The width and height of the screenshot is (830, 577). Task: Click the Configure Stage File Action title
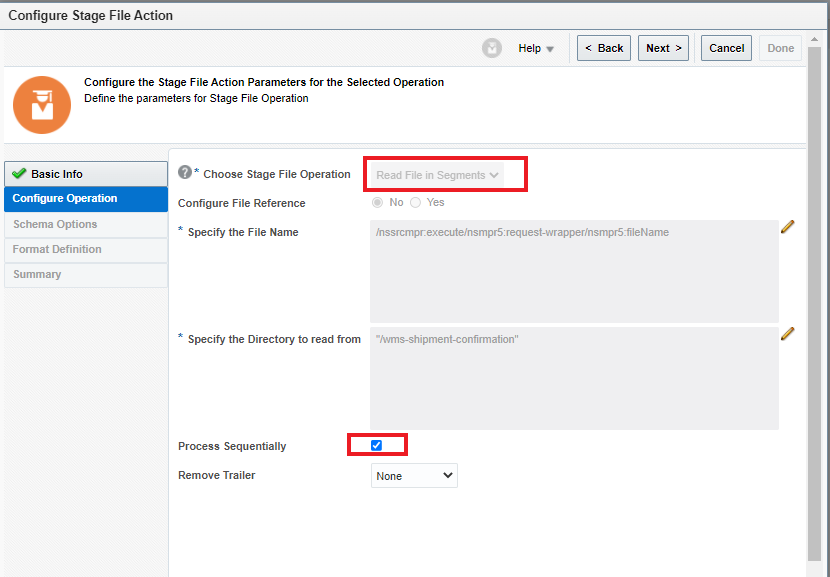pyautogui.click(x=91, y=15)
